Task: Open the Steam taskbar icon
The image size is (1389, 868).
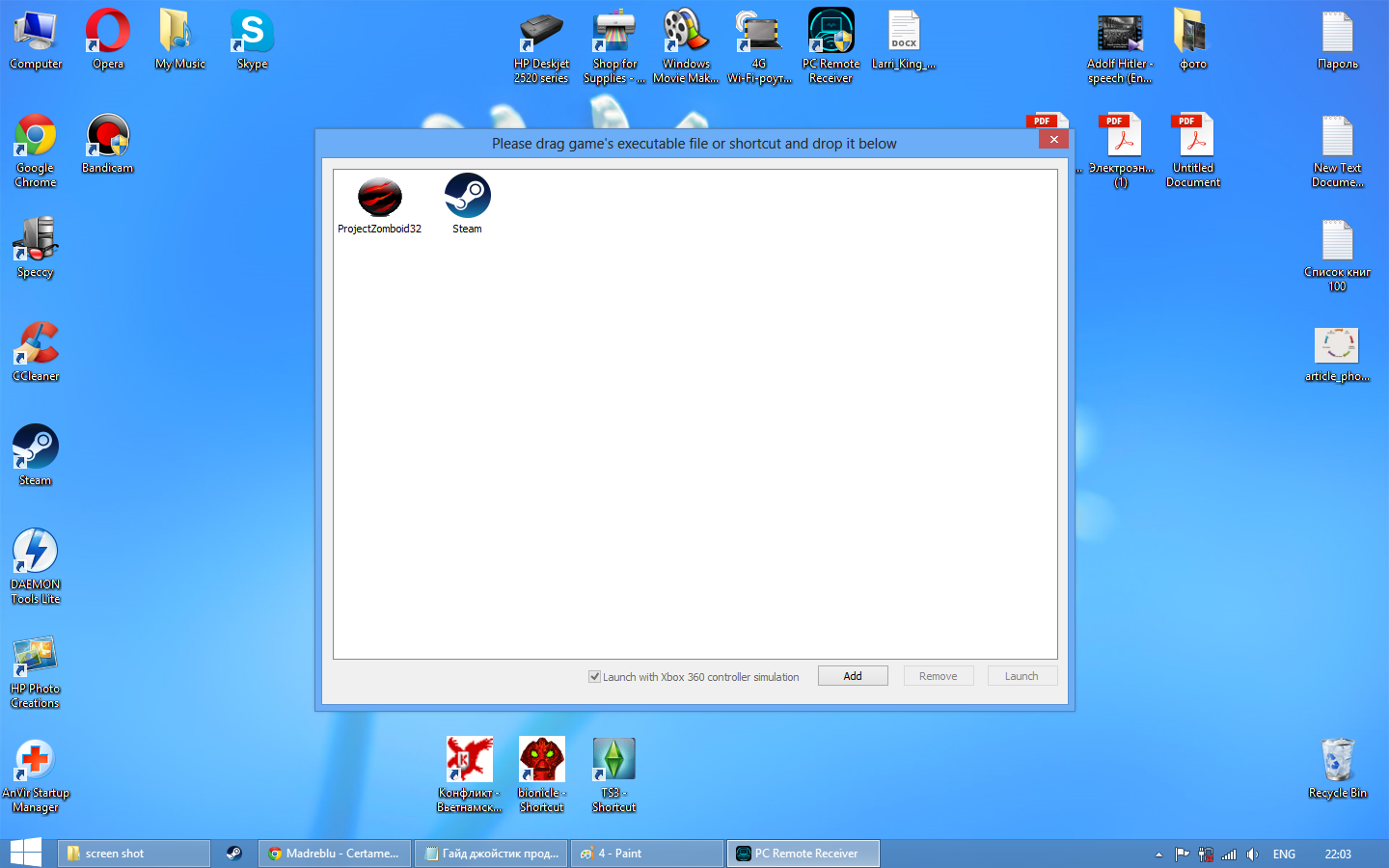Action: [x=234, y=854]
